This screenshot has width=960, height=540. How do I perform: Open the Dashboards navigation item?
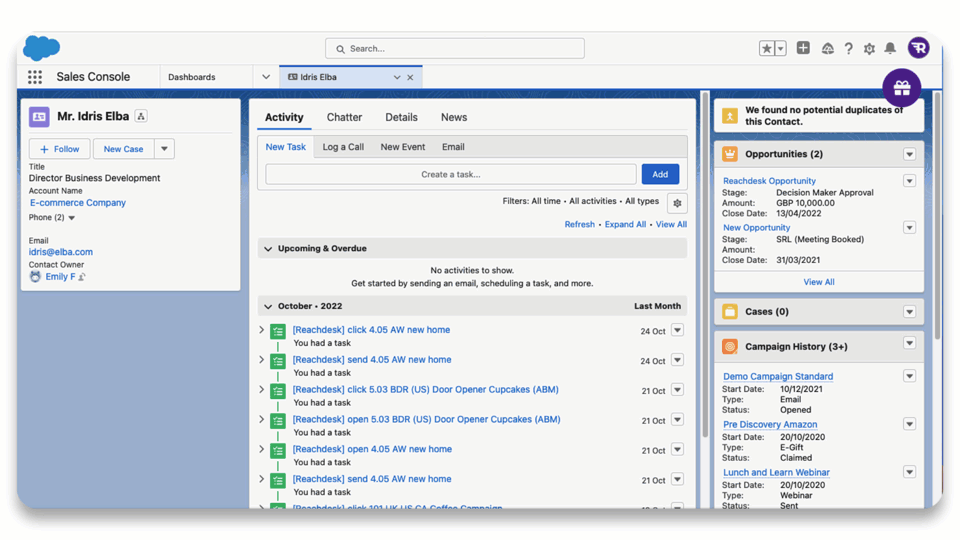tap(192, 77)
